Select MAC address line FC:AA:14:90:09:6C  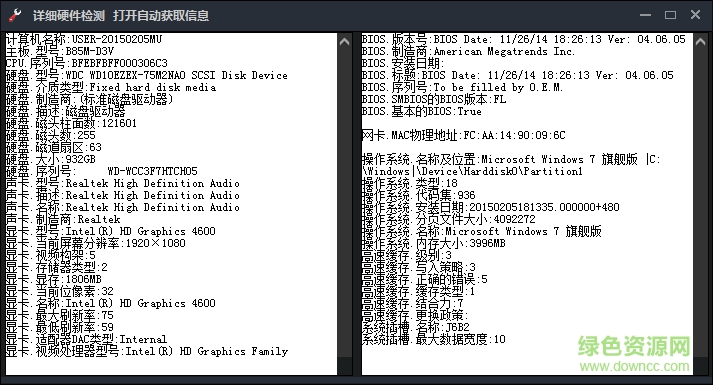[x=463, y=135]
